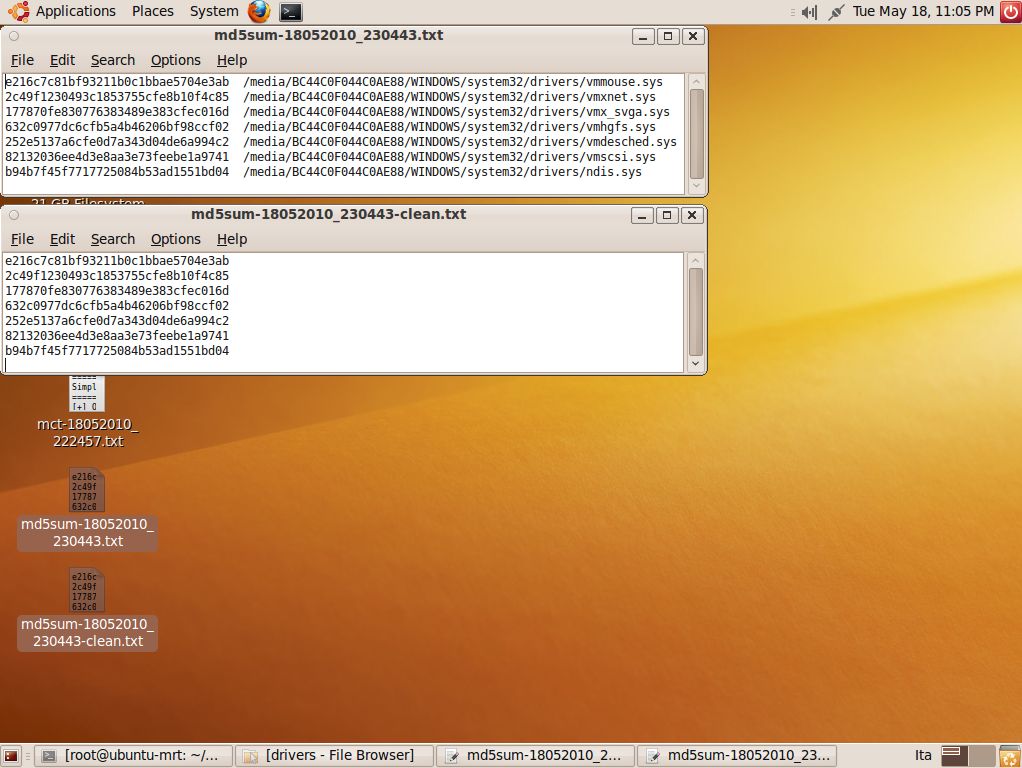
Task: Switch to drivers - File Browser taskbar button
Action: pos(334,756)
